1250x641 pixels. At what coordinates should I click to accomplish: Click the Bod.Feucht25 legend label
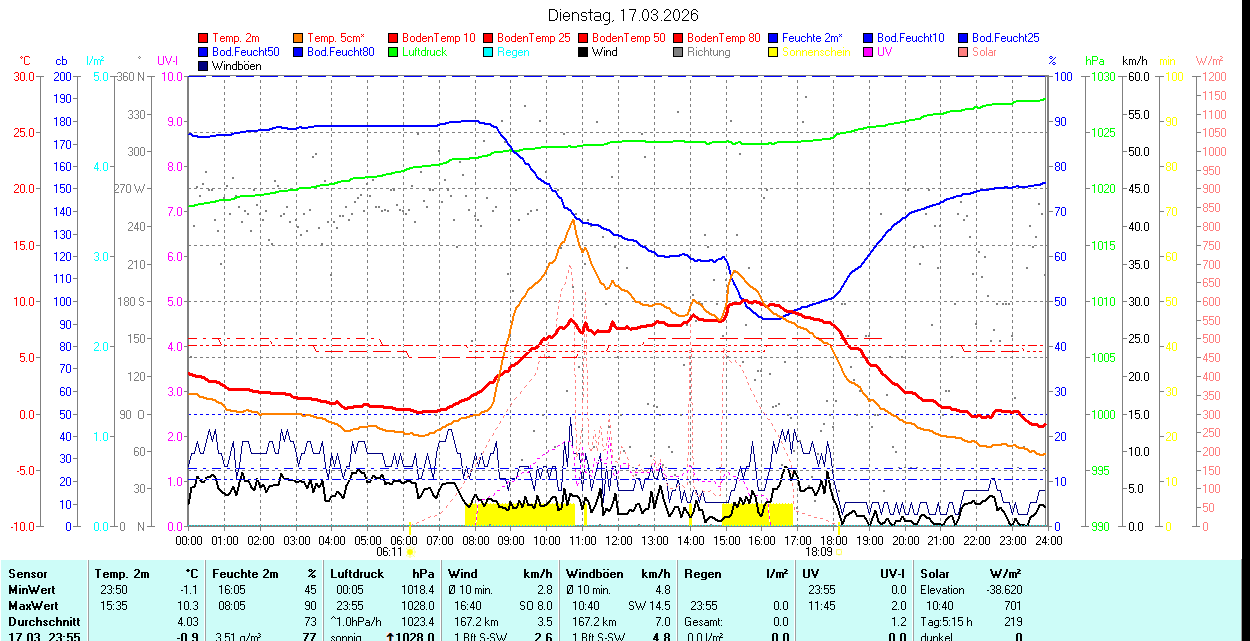1005,38
